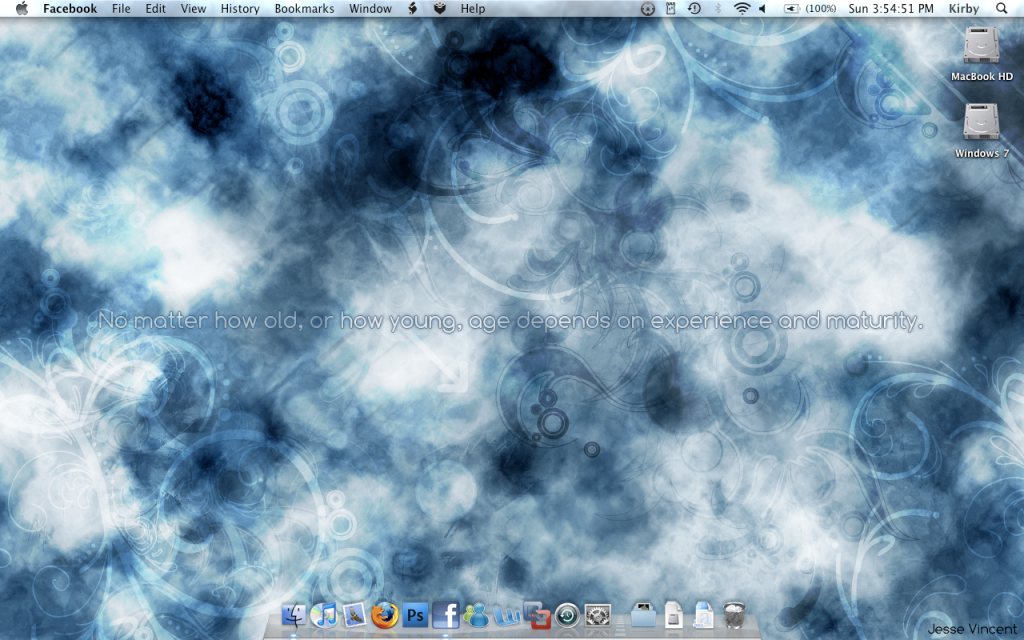Open the Facebook application menu
Viewport: 1024px width, 640px height.
[x=70, y=8]
